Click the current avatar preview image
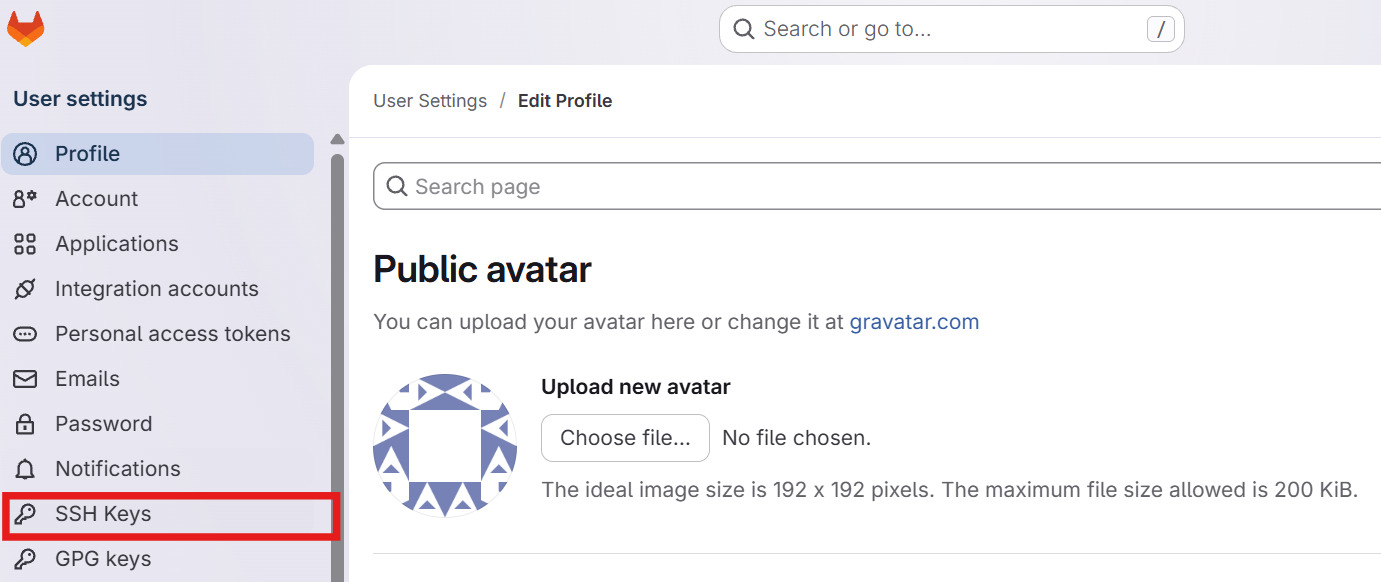The image size is (1381, 582). [445, 444]
